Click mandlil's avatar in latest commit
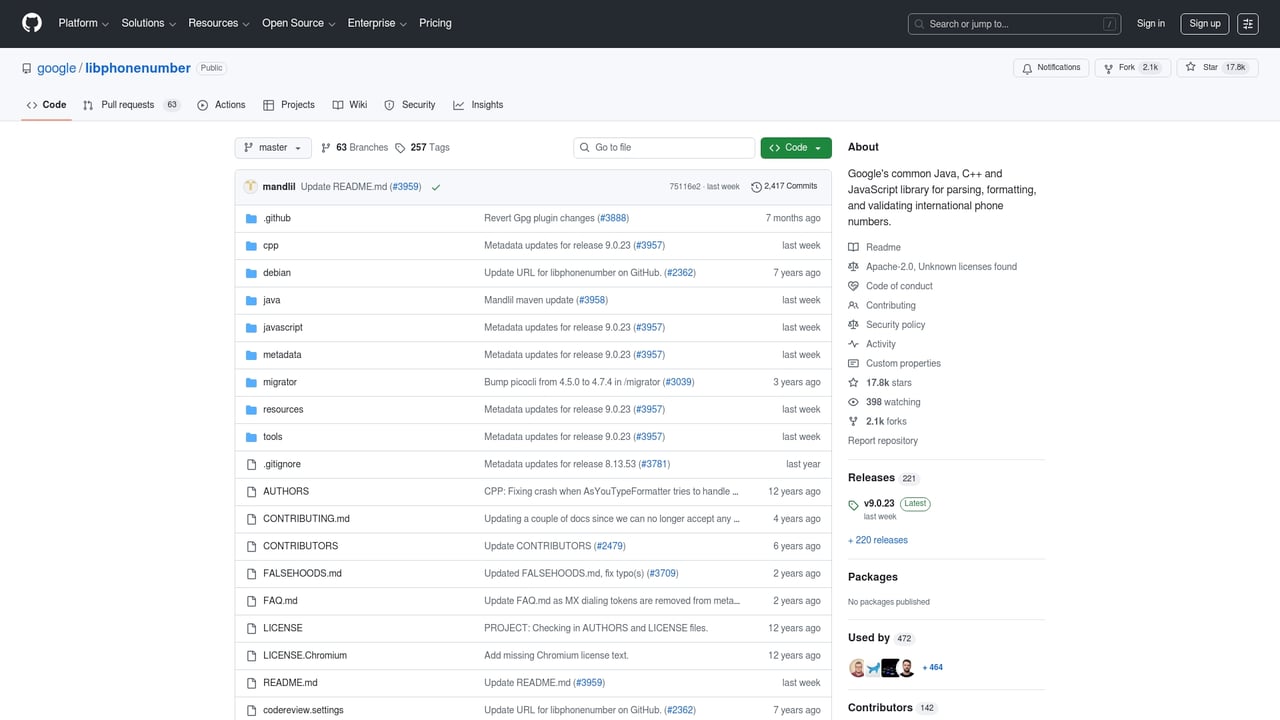 pos(250,187)
